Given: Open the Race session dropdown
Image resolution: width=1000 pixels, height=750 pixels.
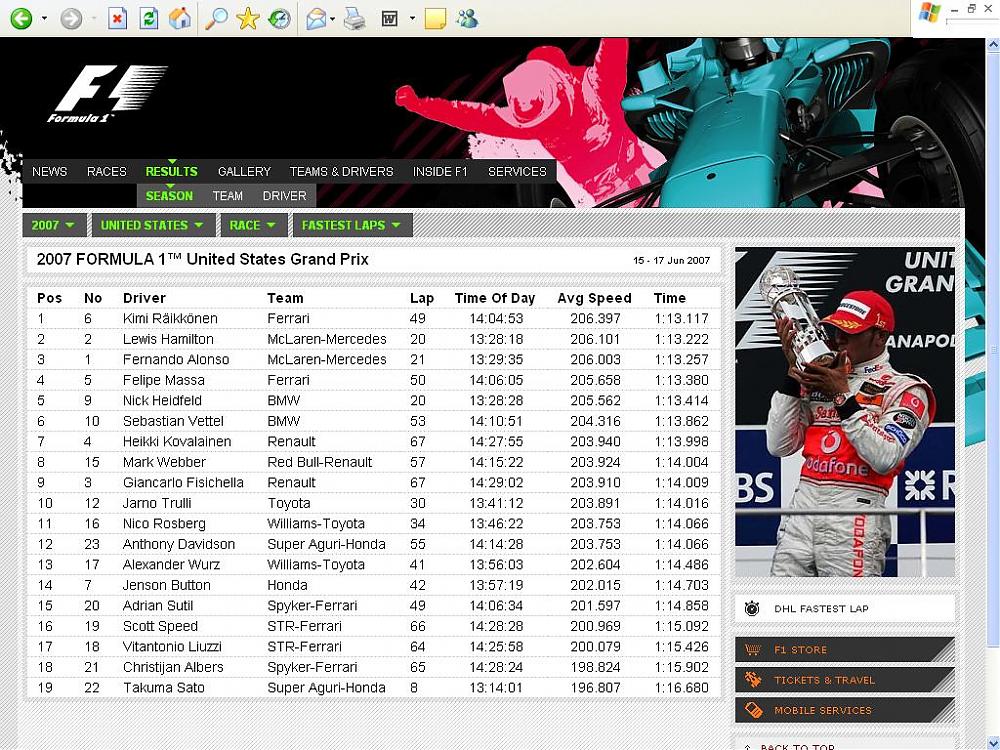Looking at the screenshot, I should pos(253,225).
